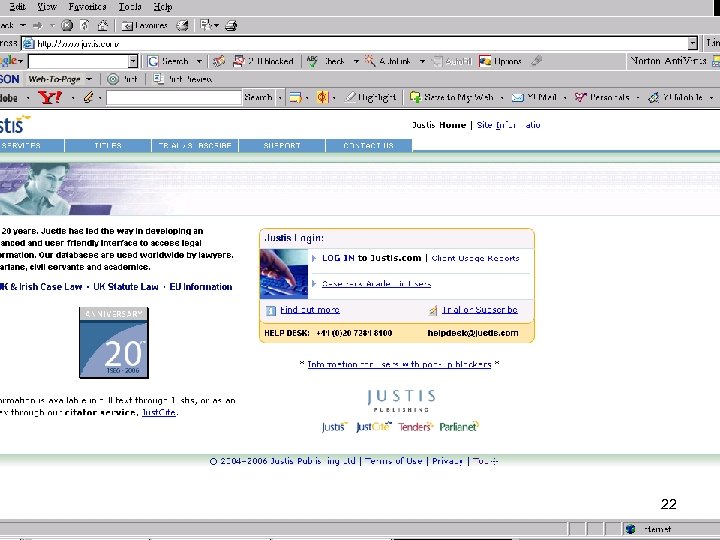The image size is (720, 540).
Task: Click the Yahoo bookmarks notepad icon
Action: [295, 97]
